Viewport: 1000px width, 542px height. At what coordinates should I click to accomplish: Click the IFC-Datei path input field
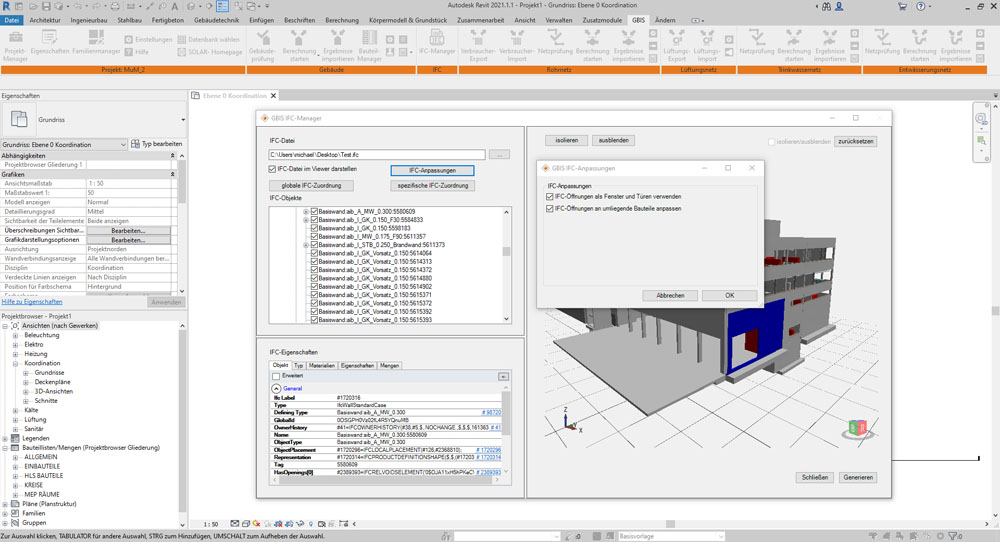click(377, 155)
